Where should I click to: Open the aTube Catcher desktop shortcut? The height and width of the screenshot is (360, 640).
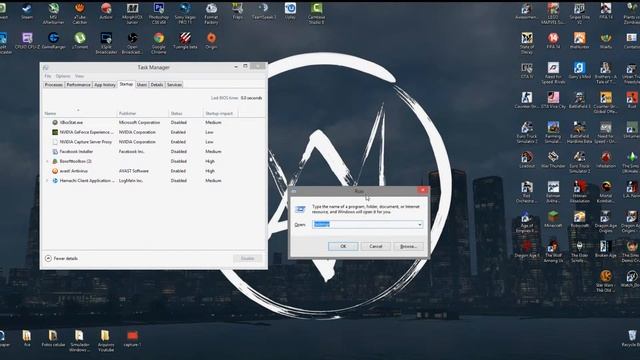[x=80, y=13]
